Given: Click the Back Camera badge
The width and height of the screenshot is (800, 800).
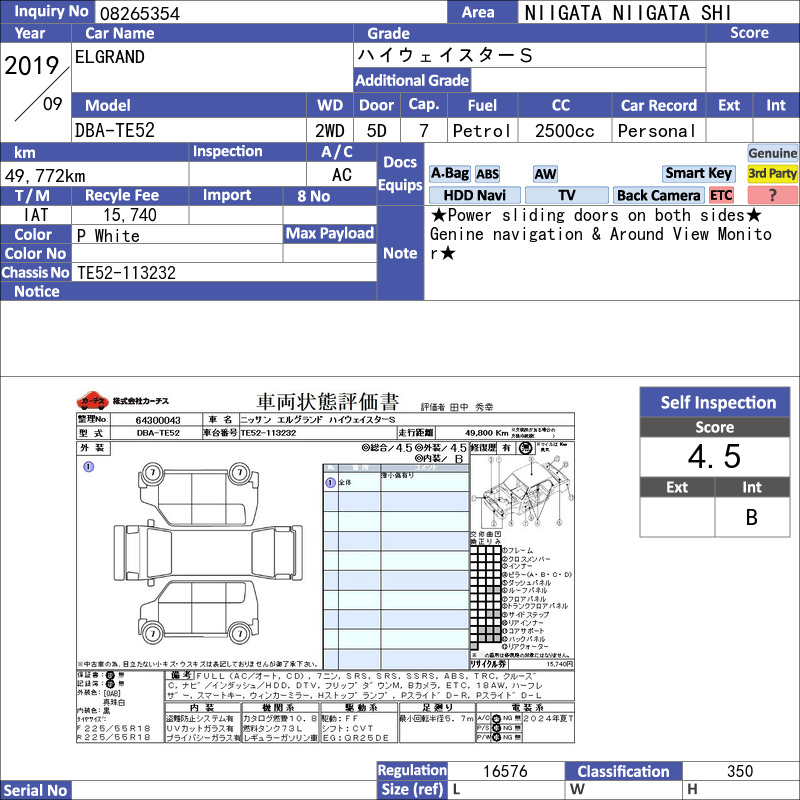Looking at the screenshot, I should 659,196.
